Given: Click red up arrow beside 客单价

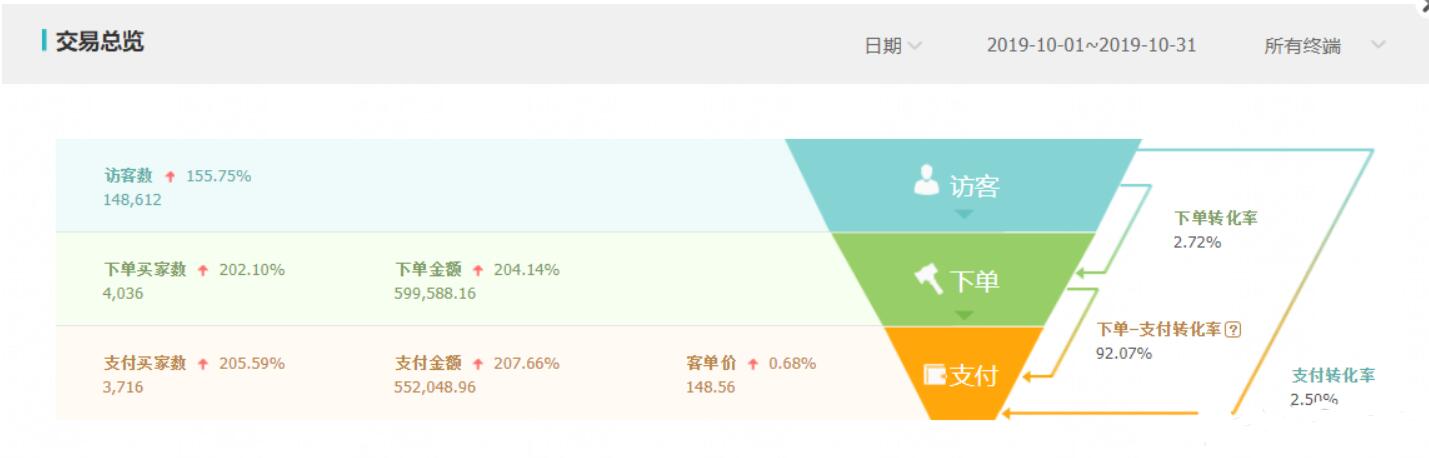Looking at the screenshot, I should click(753, 364).
